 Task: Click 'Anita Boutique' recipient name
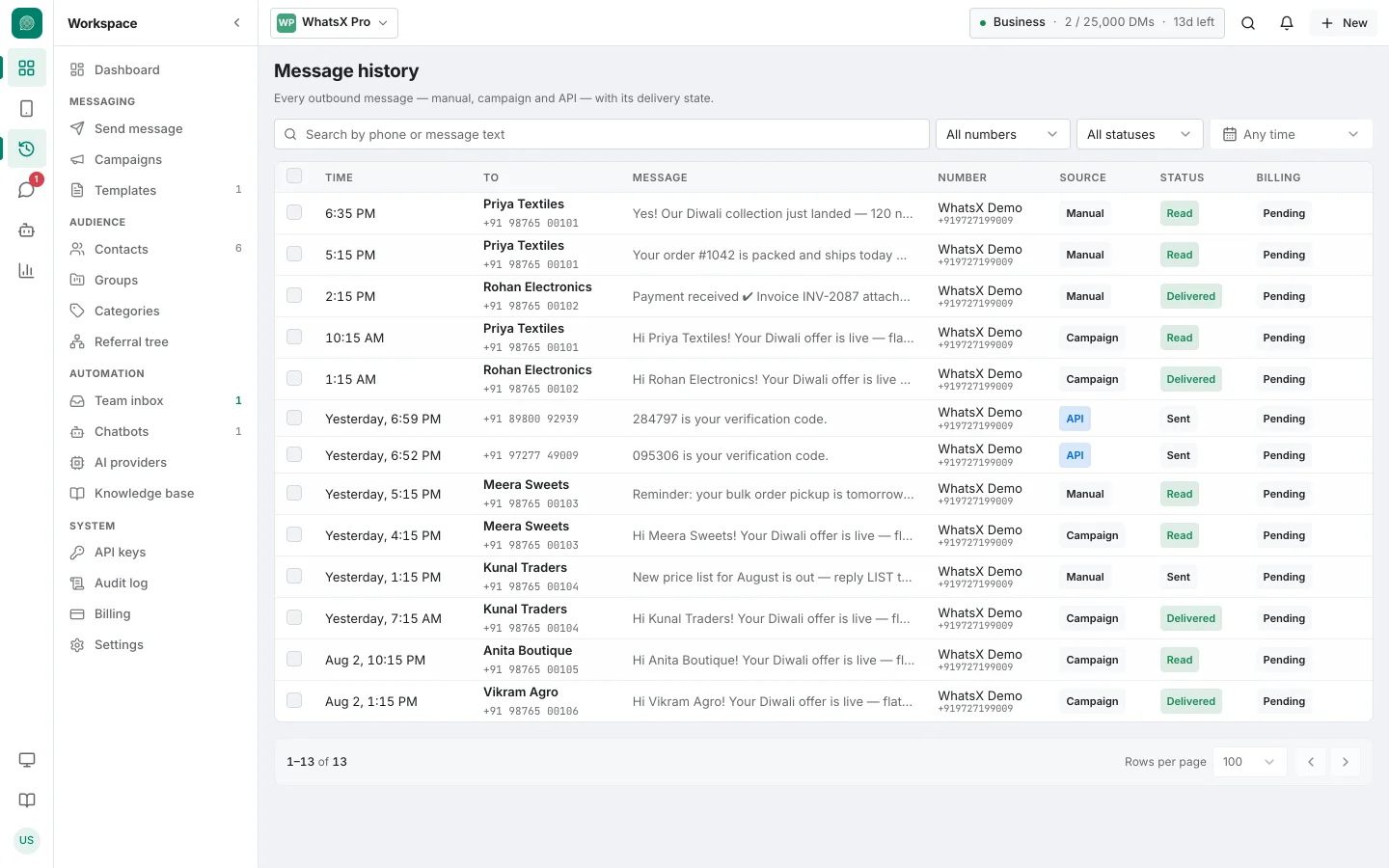(x=528, y=650)
